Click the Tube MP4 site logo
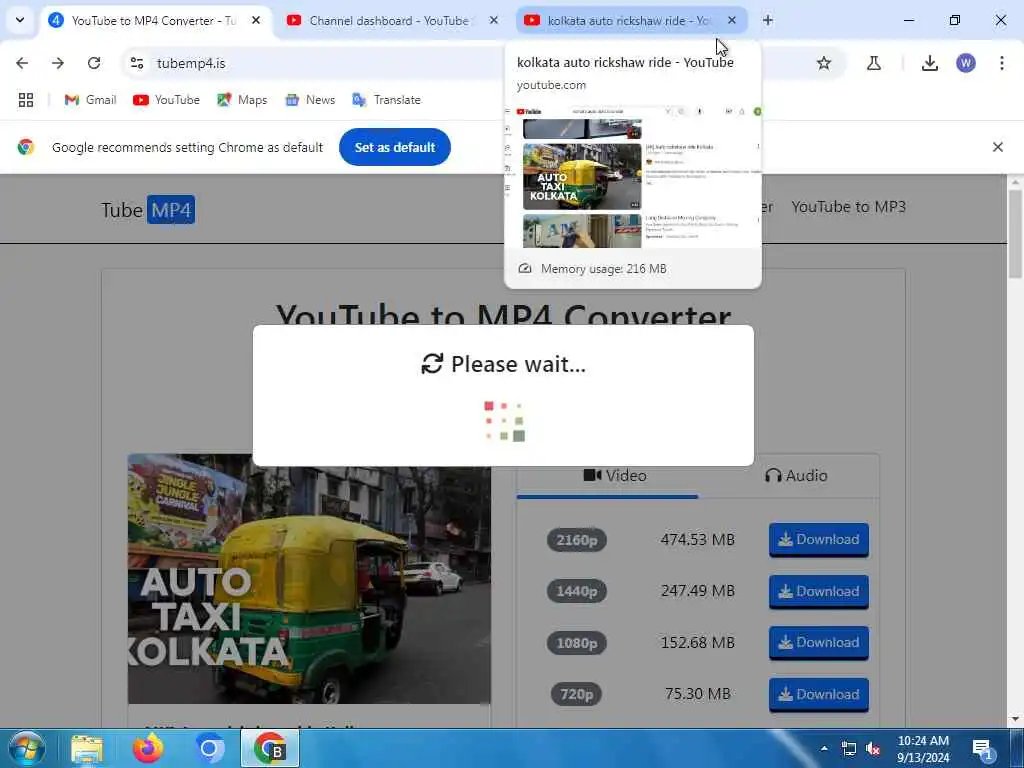The image size is (1024, 768). (x=148, y=210)
